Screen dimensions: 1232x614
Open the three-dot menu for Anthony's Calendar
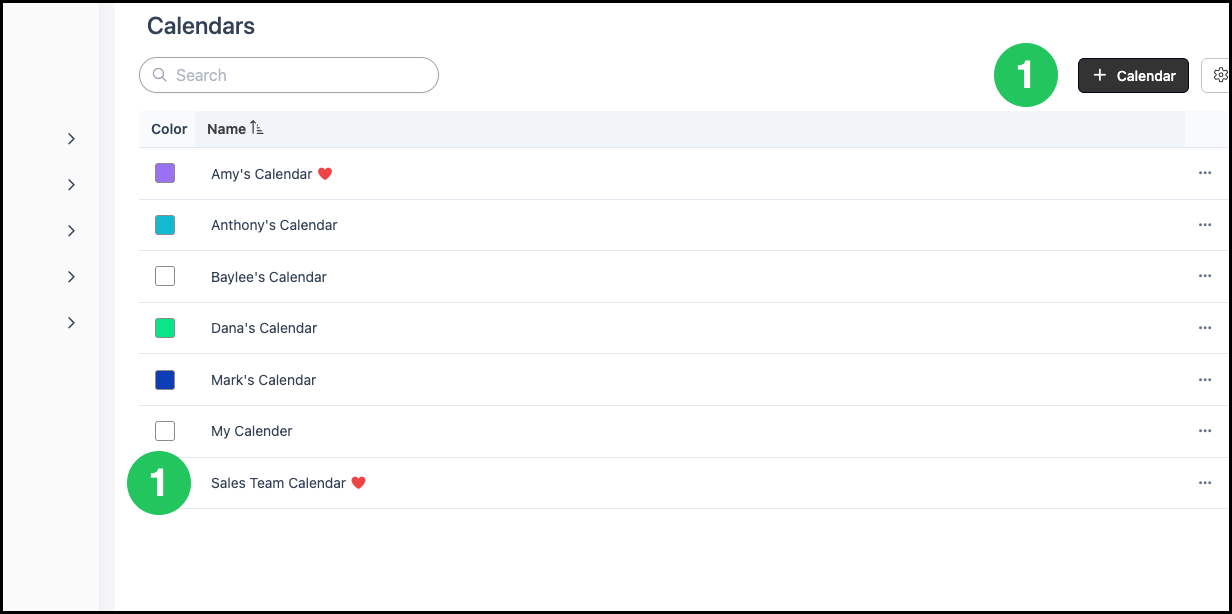(x=1204, y=225)
